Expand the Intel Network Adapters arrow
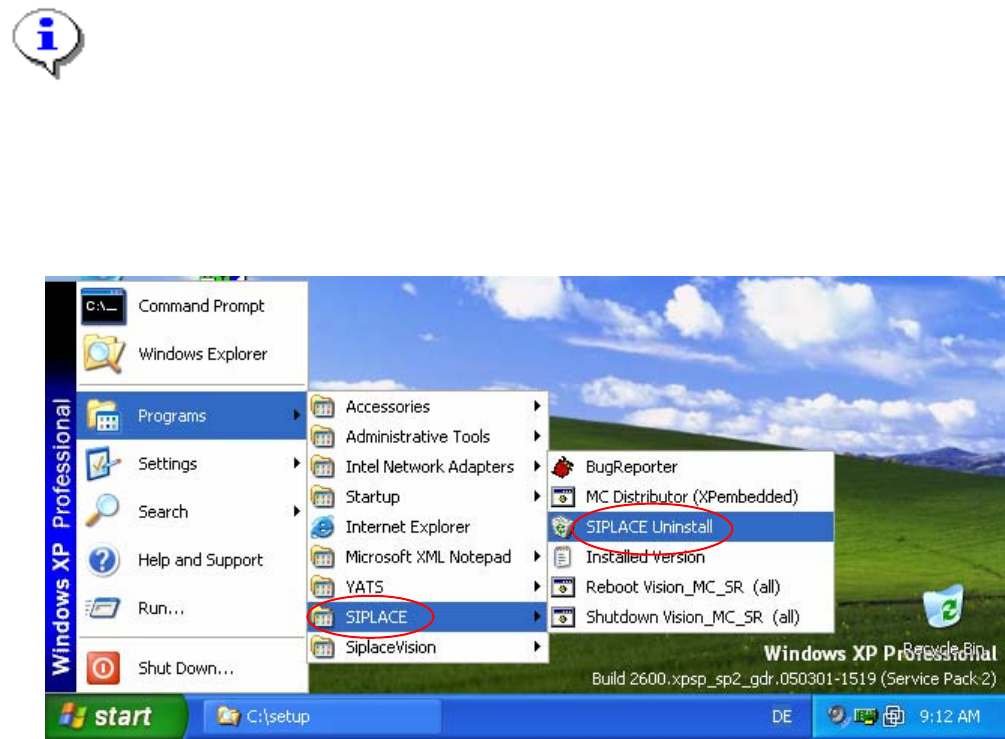 pyautogui.click(x=537, y=466)
